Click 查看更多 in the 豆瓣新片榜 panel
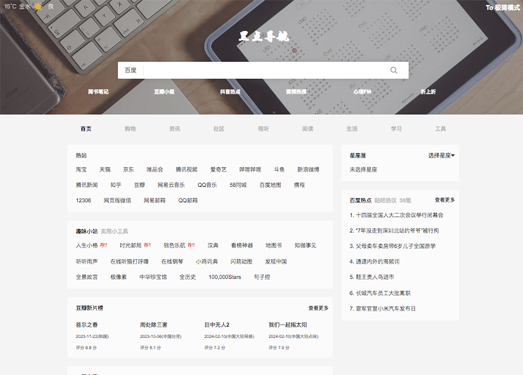Screen dimensions: 523x375 point(318,308)
